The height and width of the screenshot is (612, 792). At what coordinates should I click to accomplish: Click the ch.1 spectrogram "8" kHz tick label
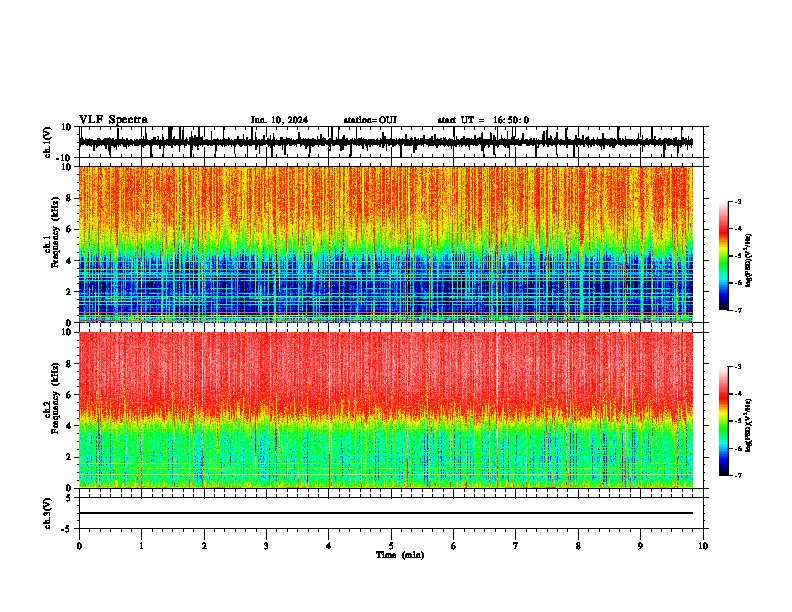pyautogui.click(x=69, y=198)
